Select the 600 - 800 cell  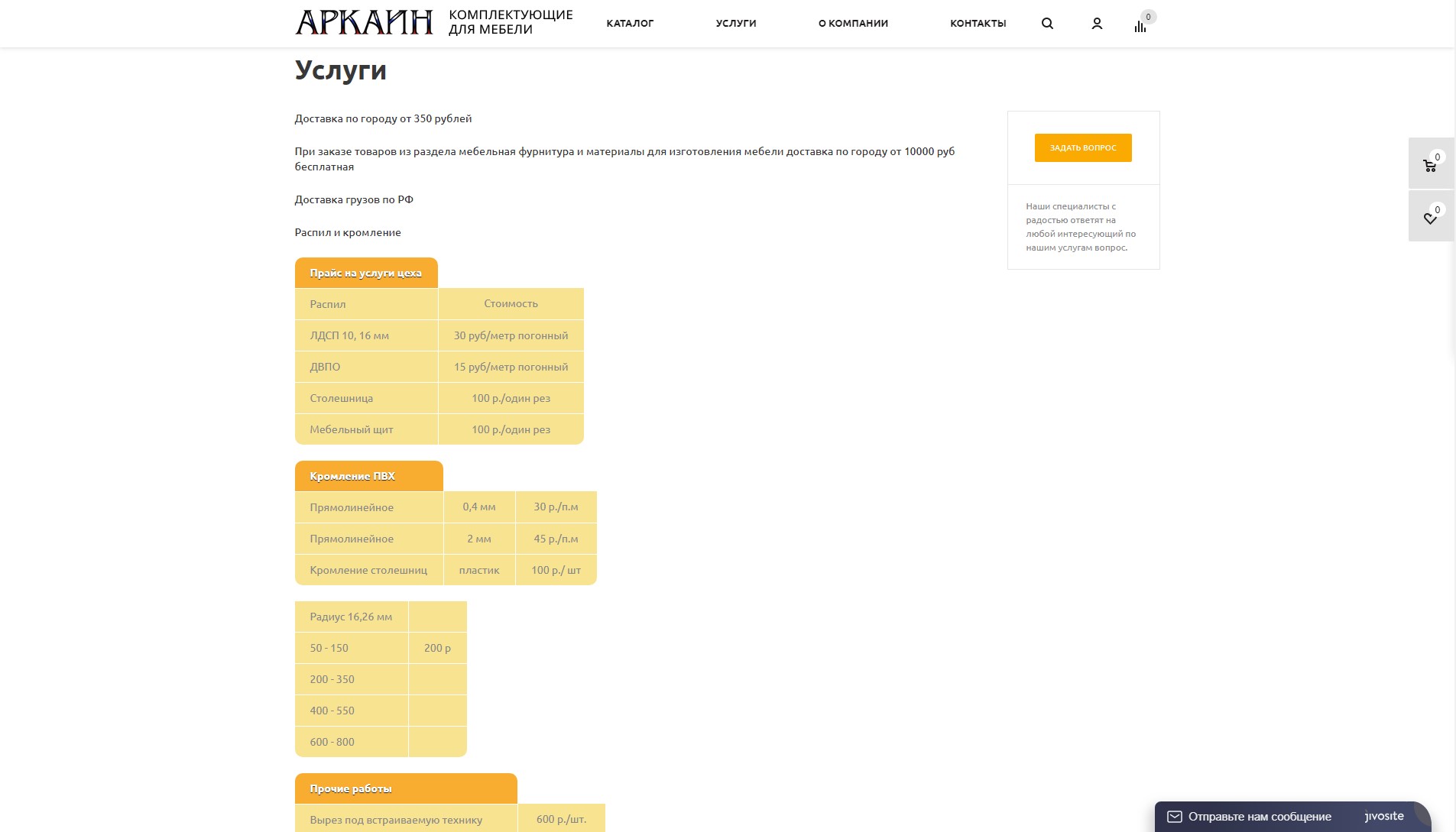(352, 742)
